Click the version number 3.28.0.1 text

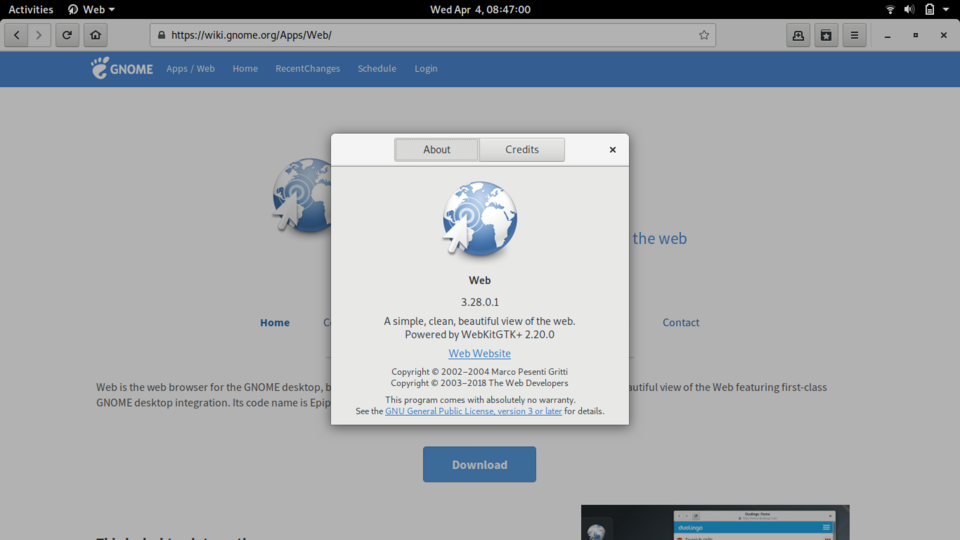point(479,302)
